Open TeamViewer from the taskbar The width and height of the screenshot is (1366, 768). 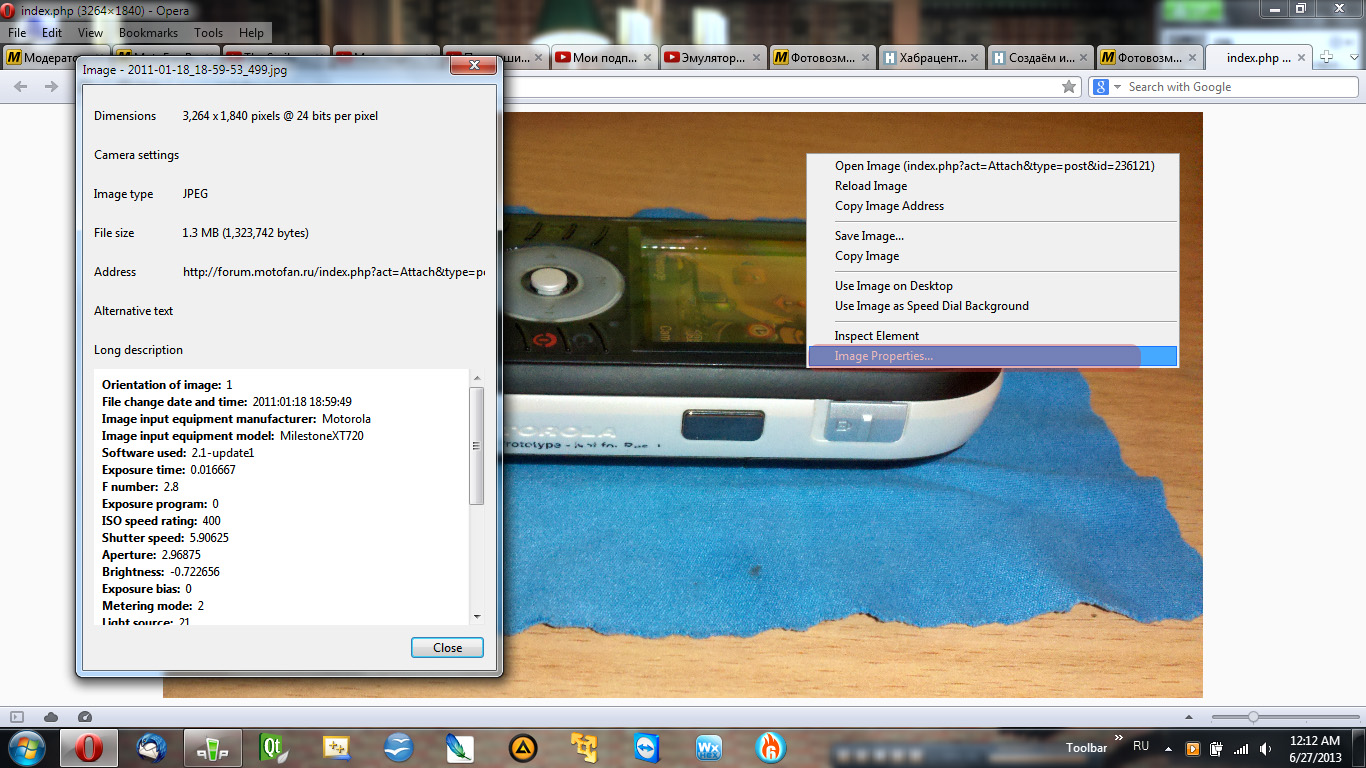point(647,748)
